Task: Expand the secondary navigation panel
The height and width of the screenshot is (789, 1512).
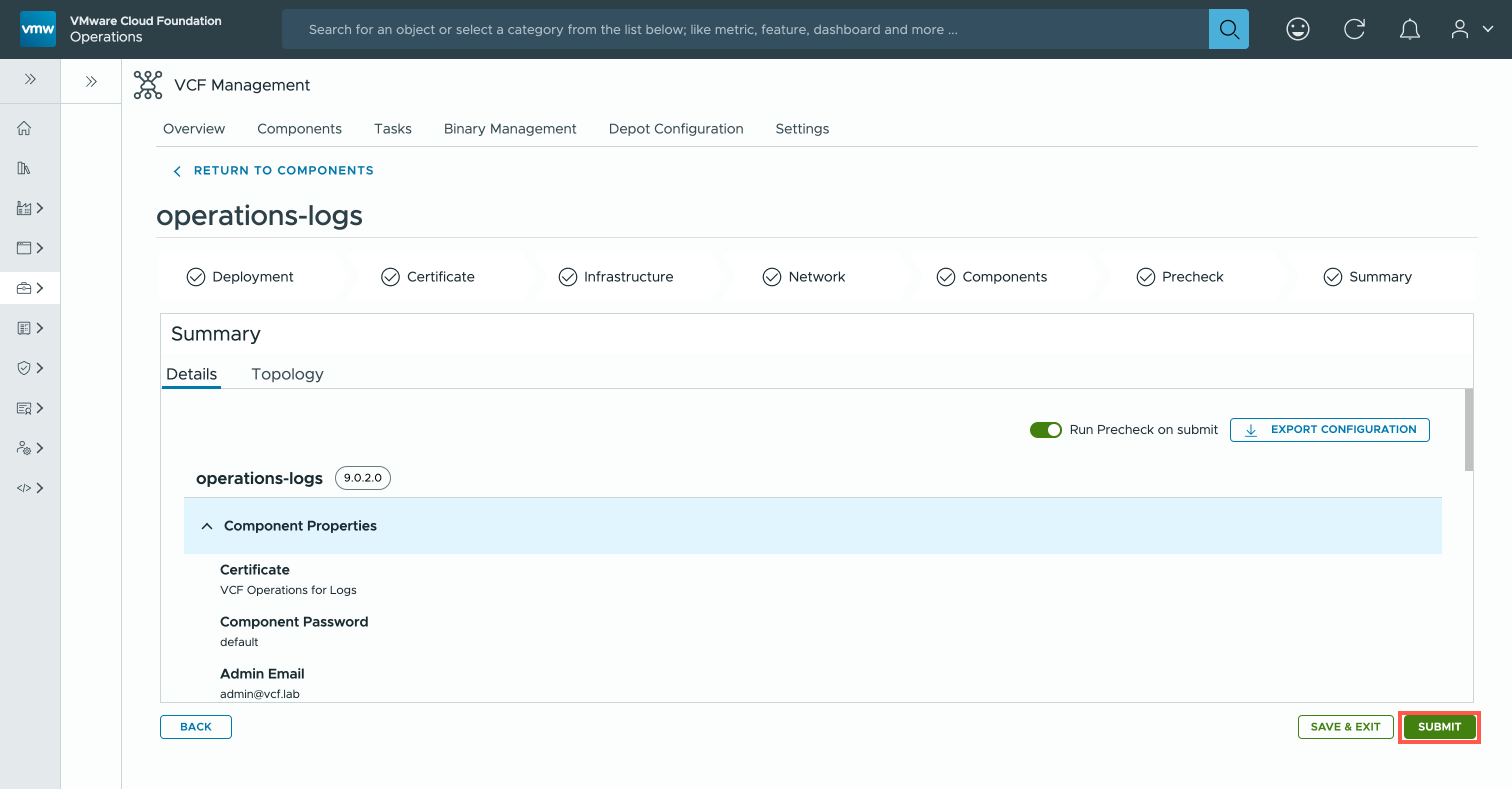Action: coord(91,81)
